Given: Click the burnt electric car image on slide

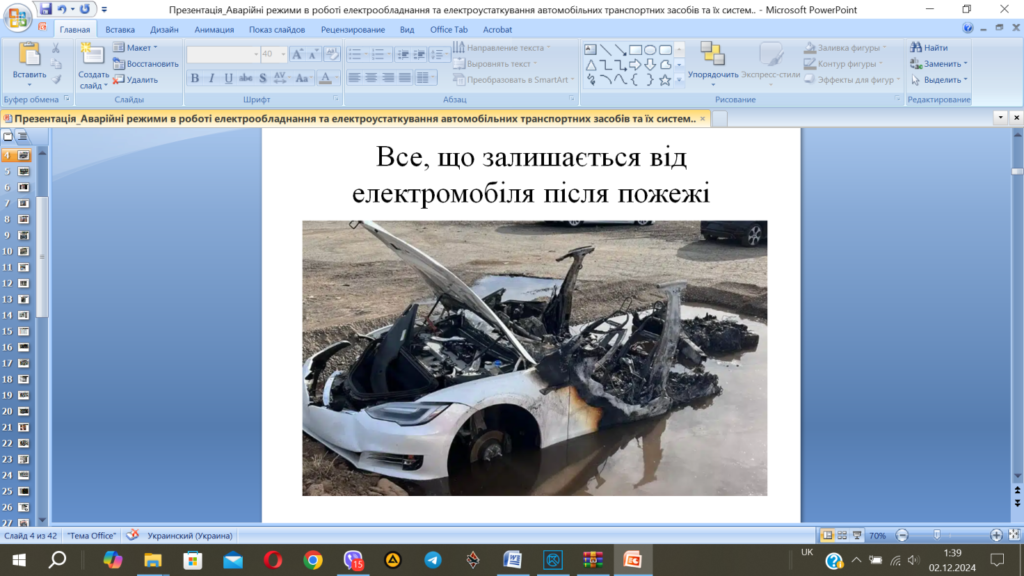Looking at the screenshot, I should coord(534,358).
